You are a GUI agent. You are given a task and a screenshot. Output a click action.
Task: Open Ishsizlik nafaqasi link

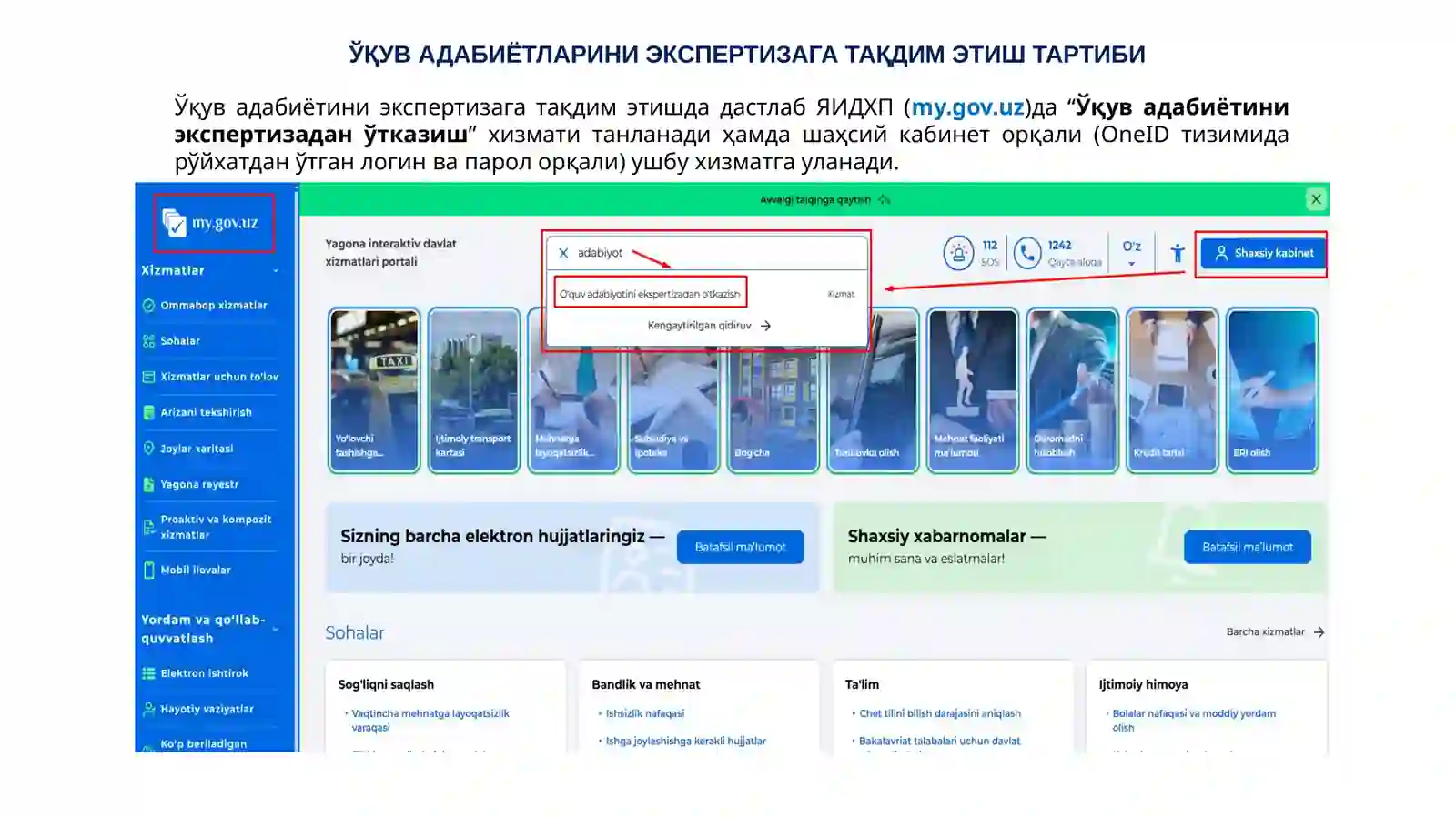645,714
